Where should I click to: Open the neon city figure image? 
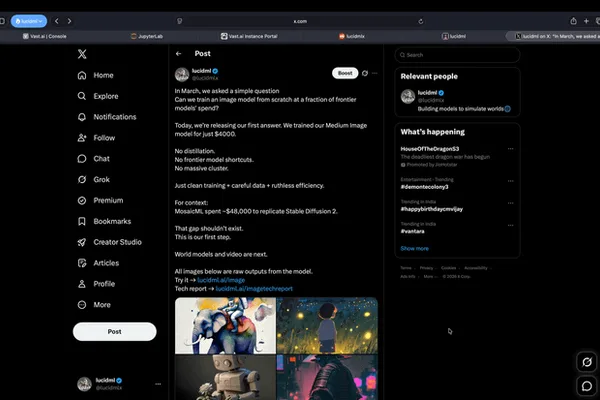tap(327, 377)
